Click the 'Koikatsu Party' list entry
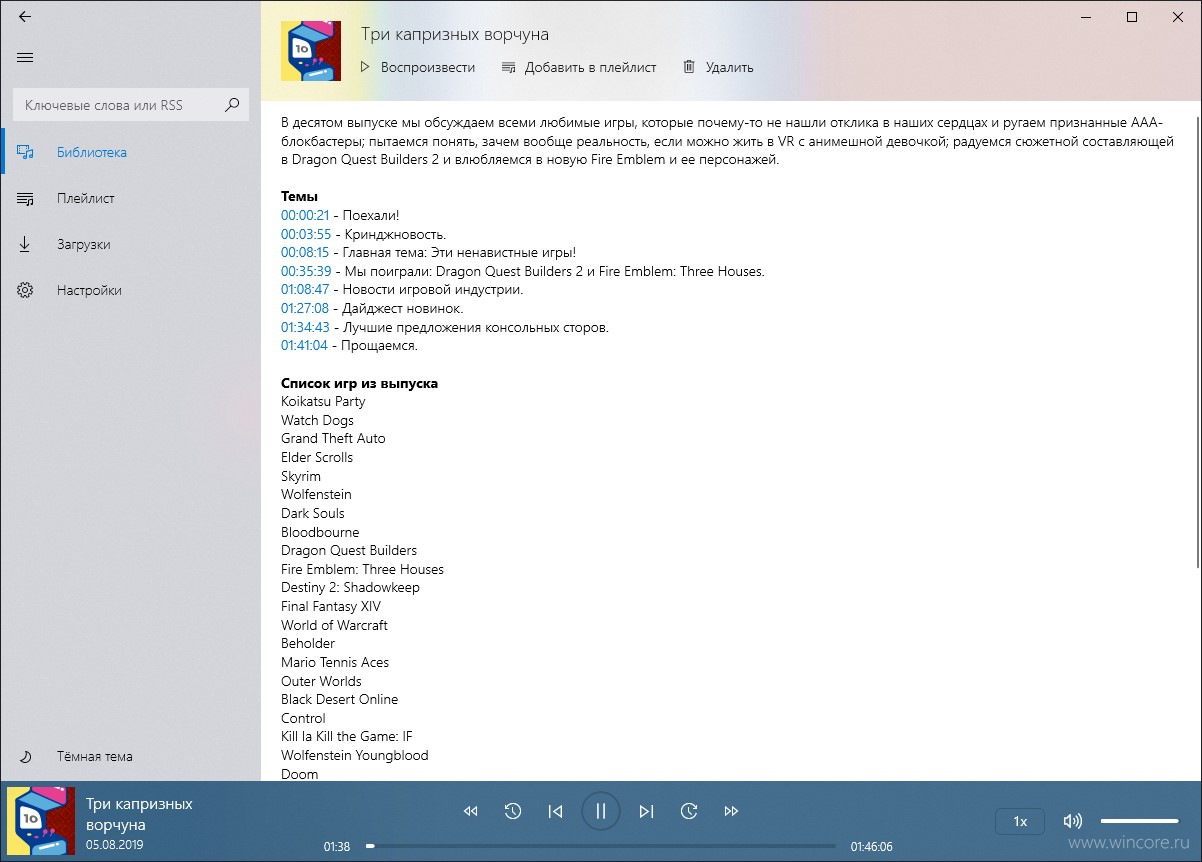Screen dimensions: 1202x862 [323, 402]
